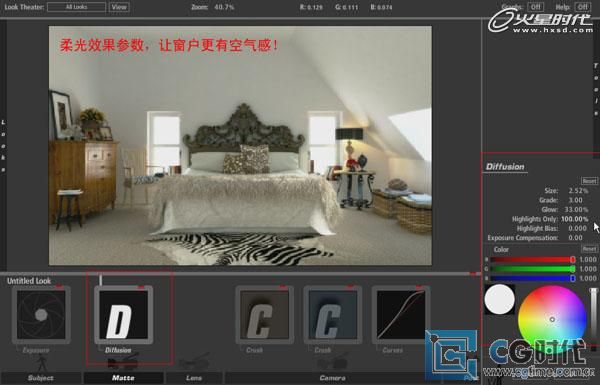The width and height of the screenshot is (600, 385).
Task: Adjust the red channel color slider
Action: click(533, 259)
